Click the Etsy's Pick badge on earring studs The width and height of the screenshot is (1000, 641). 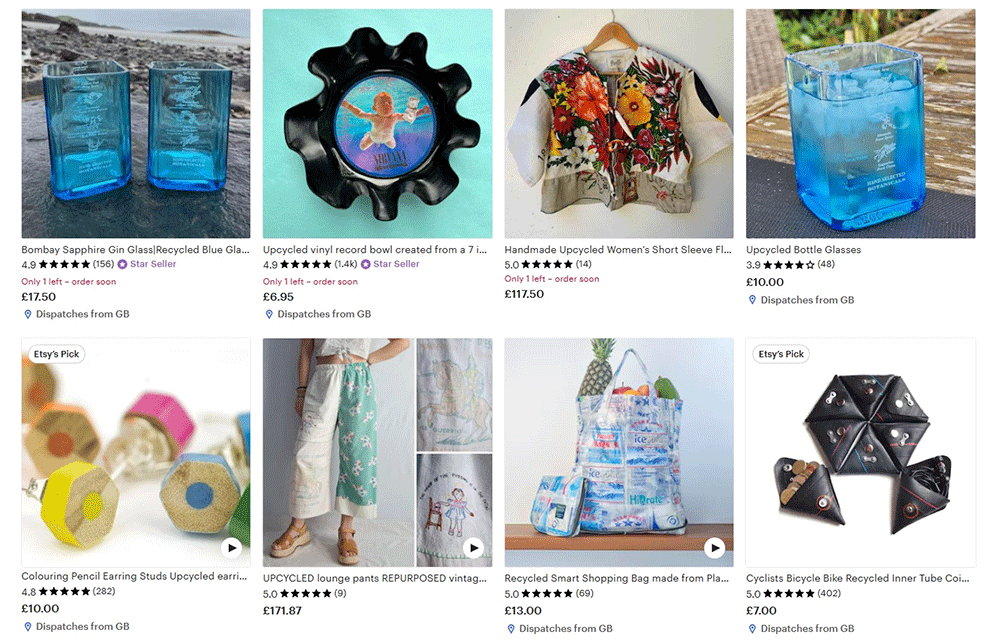[57, 354]
